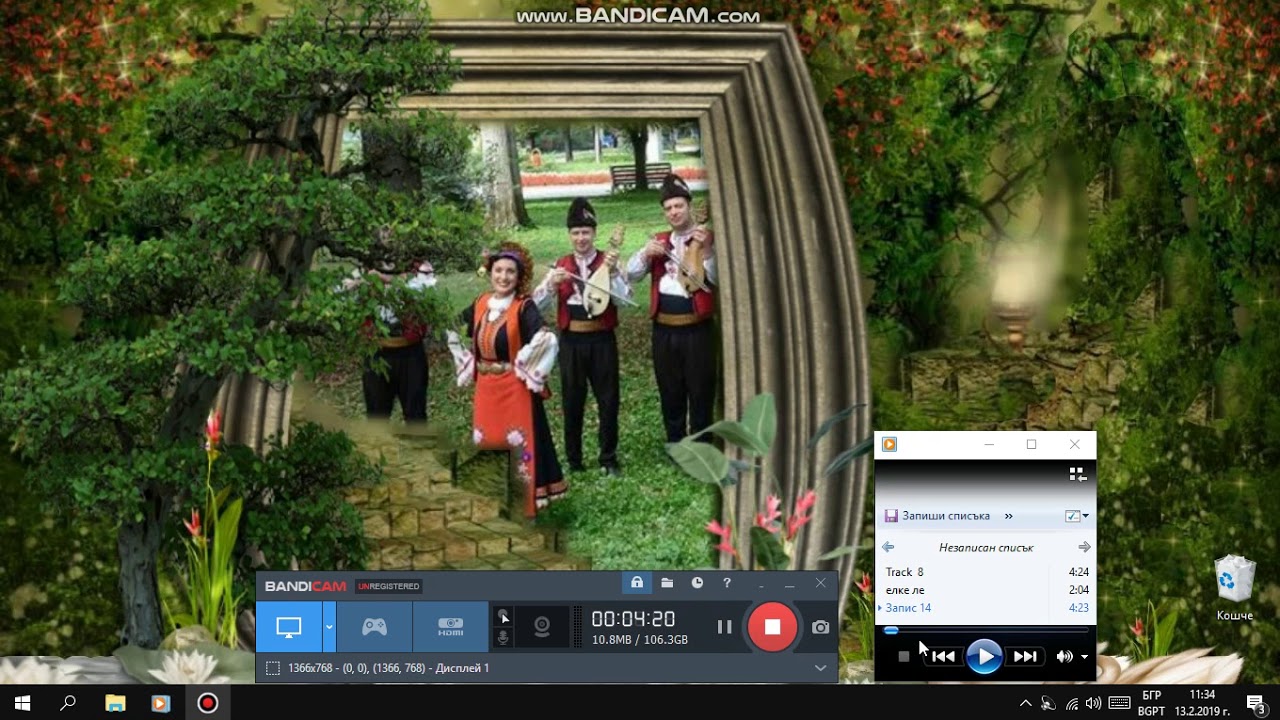This screenshot has width=1280, height=720.
Task: Go to next list with right arrow
Action: (1084, 547)
